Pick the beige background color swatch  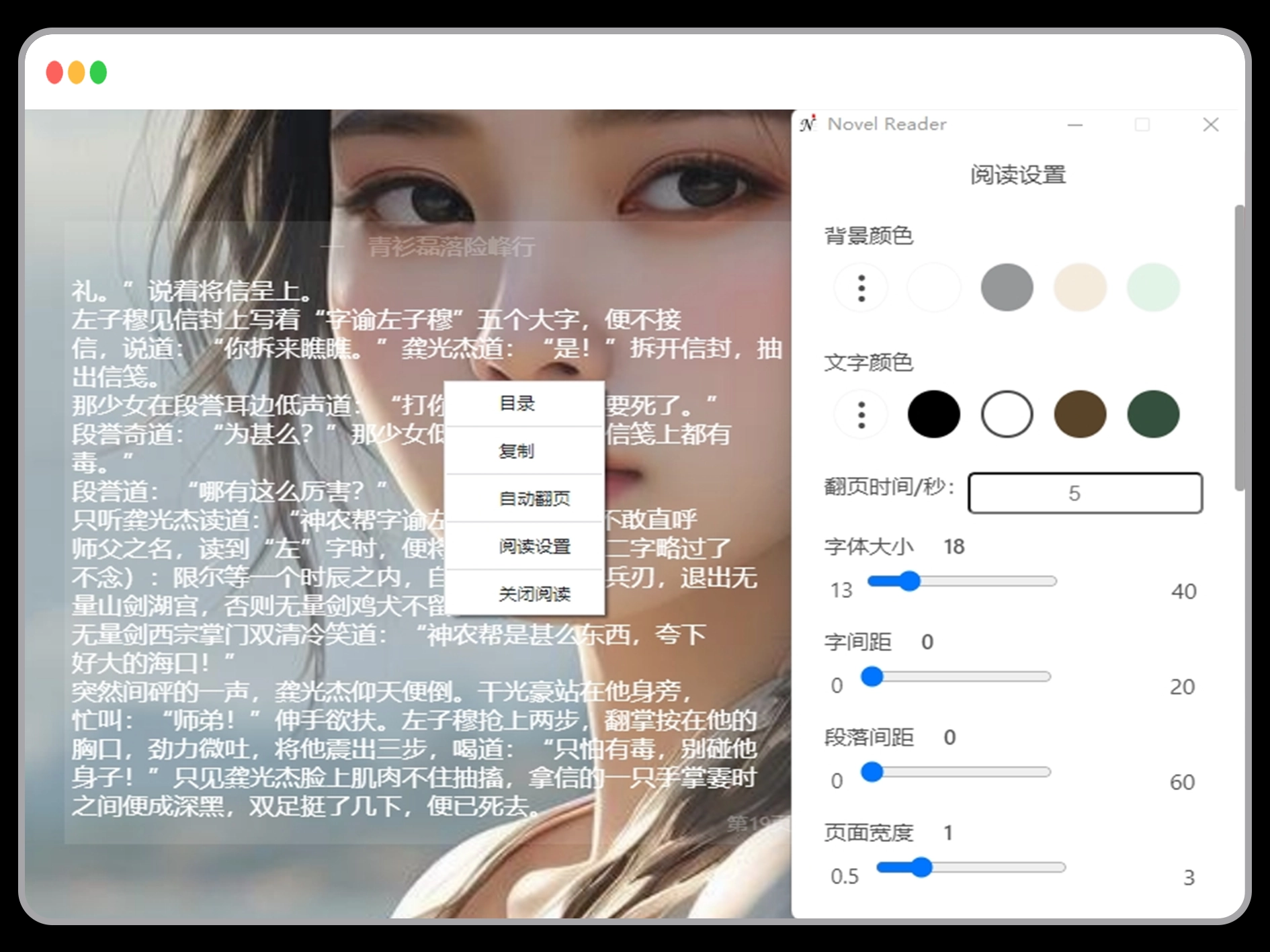tap(1080, 288)
